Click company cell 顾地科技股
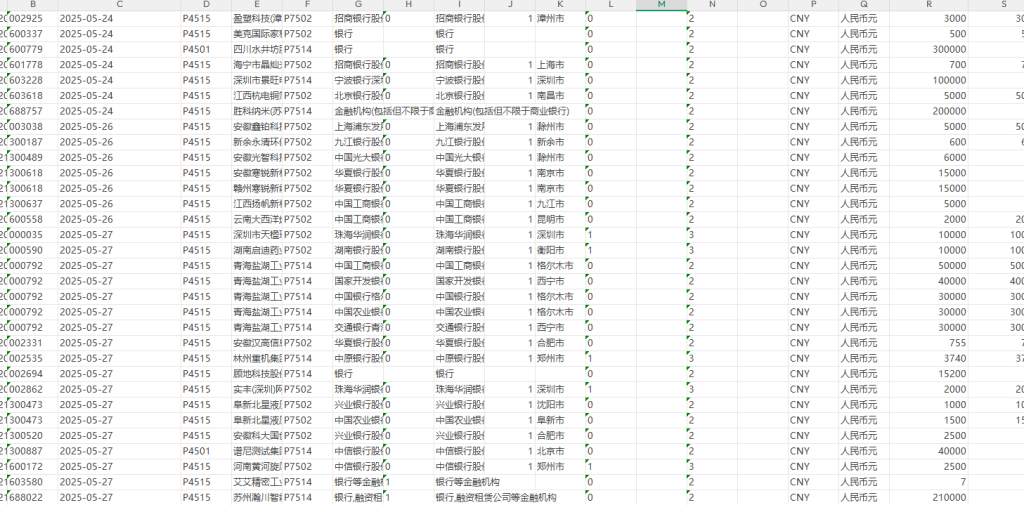1024x505 pixels. click(x=257, y=374)
